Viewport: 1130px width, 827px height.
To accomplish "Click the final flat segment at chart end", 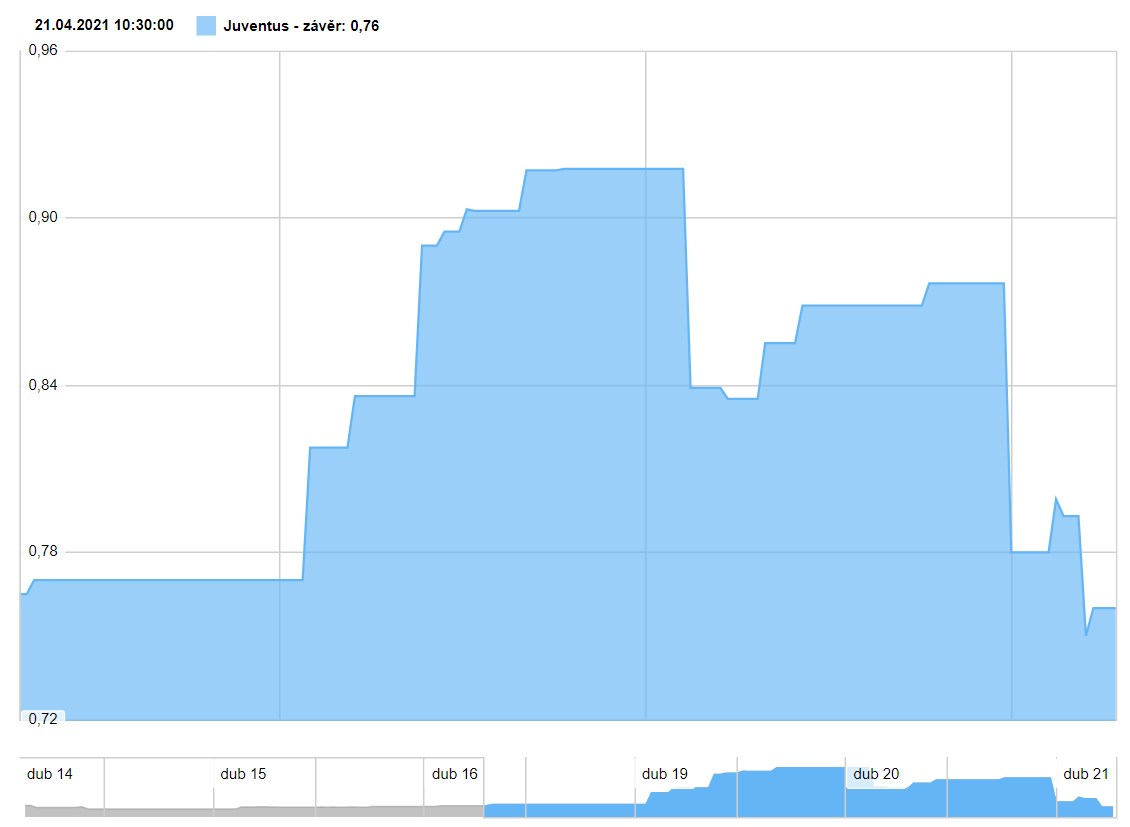I will pos(1104,608).
